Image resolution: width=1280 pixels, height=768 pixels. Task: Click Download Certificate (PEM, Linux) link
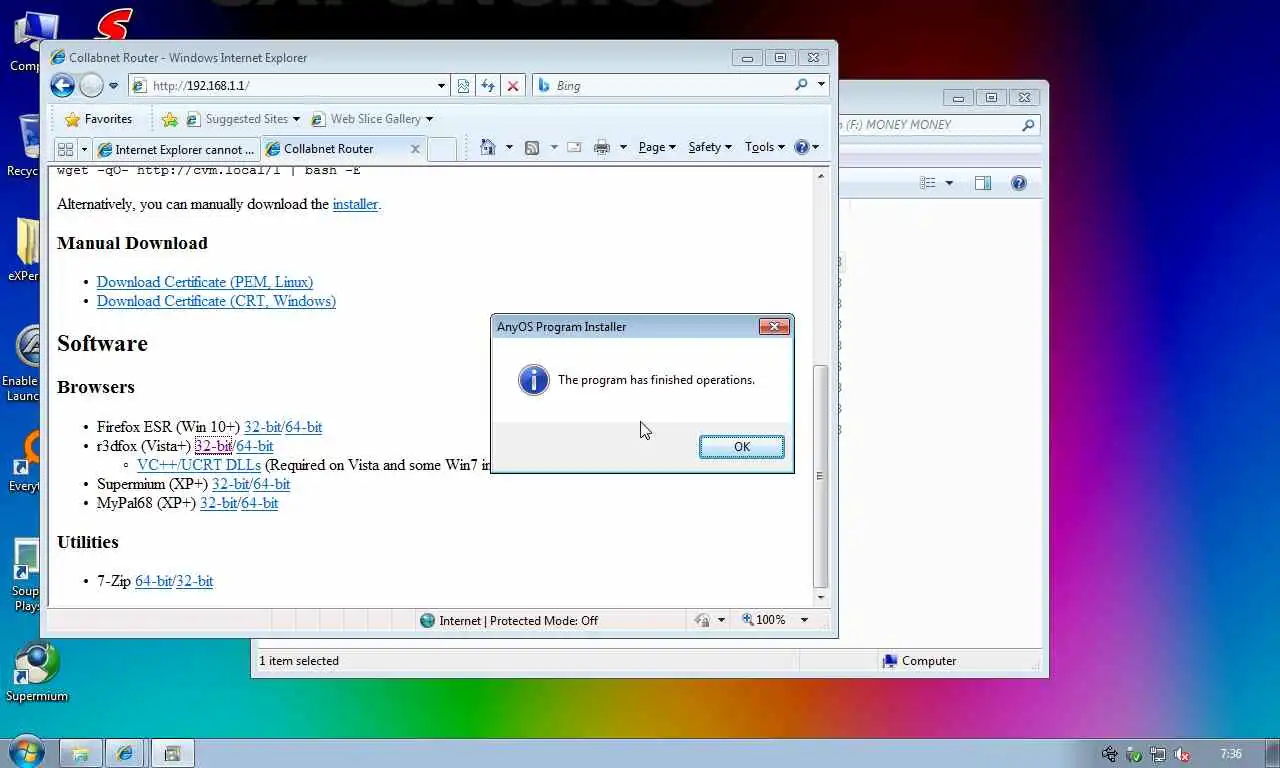[205, 282]
